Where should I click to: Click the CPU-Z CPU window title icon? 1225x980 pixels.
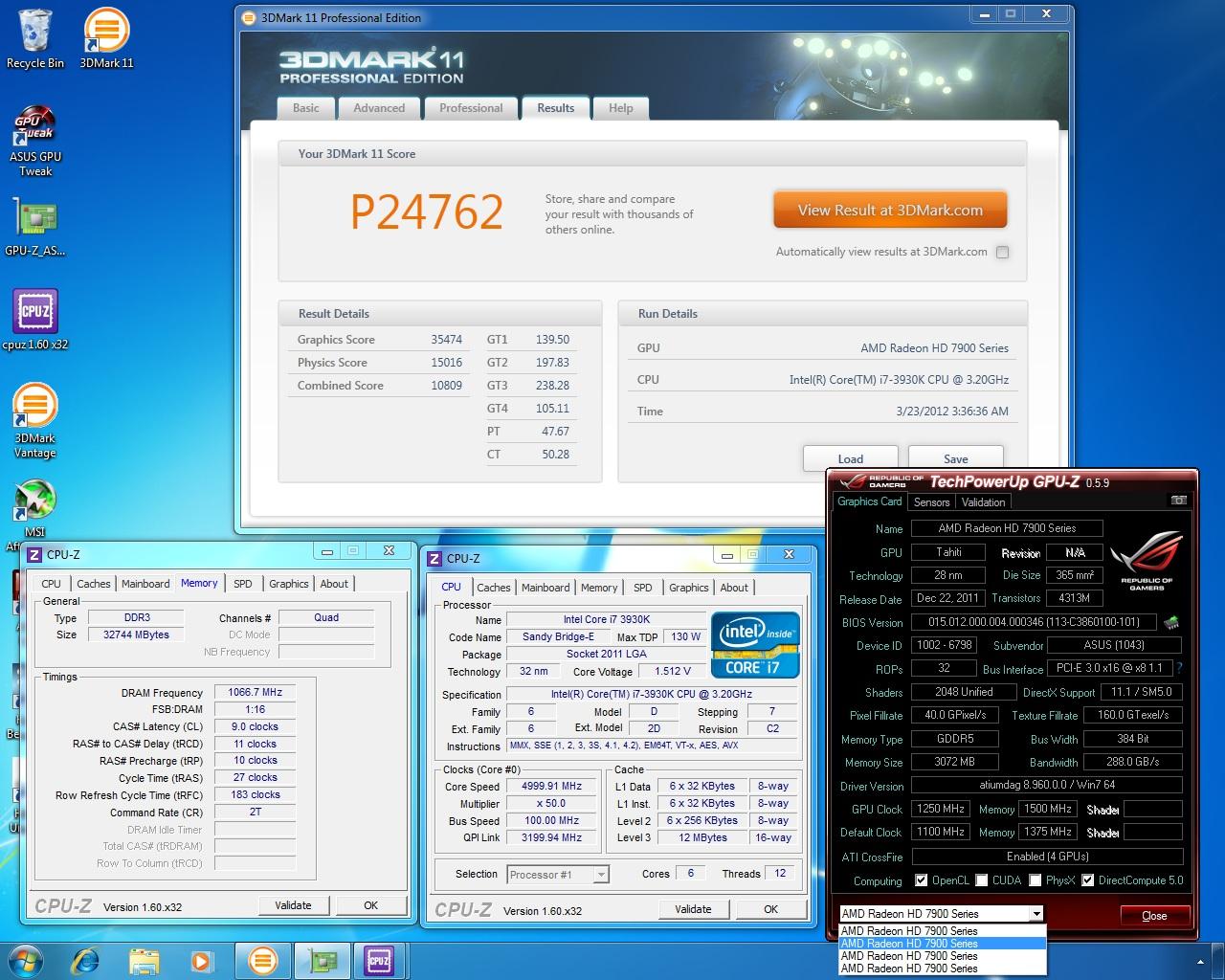435,558
